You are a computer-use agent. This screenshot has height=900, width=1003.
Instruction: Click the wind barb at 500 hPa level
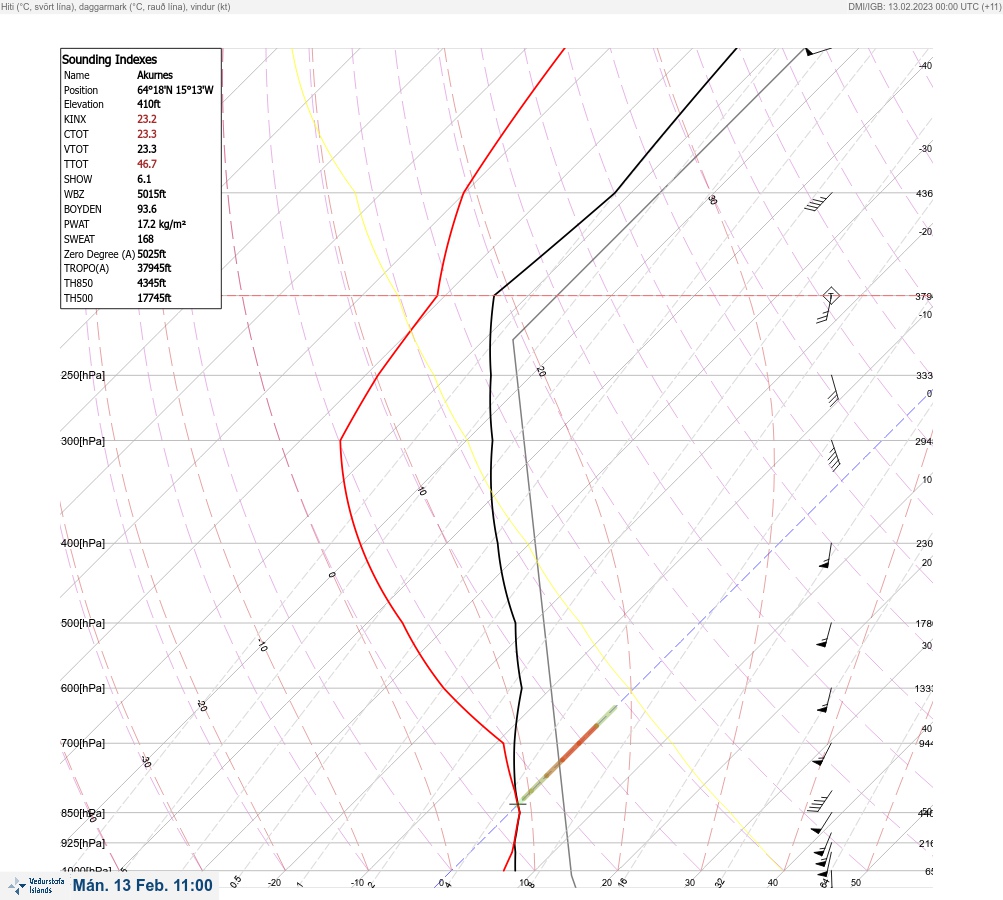[825, 635]
